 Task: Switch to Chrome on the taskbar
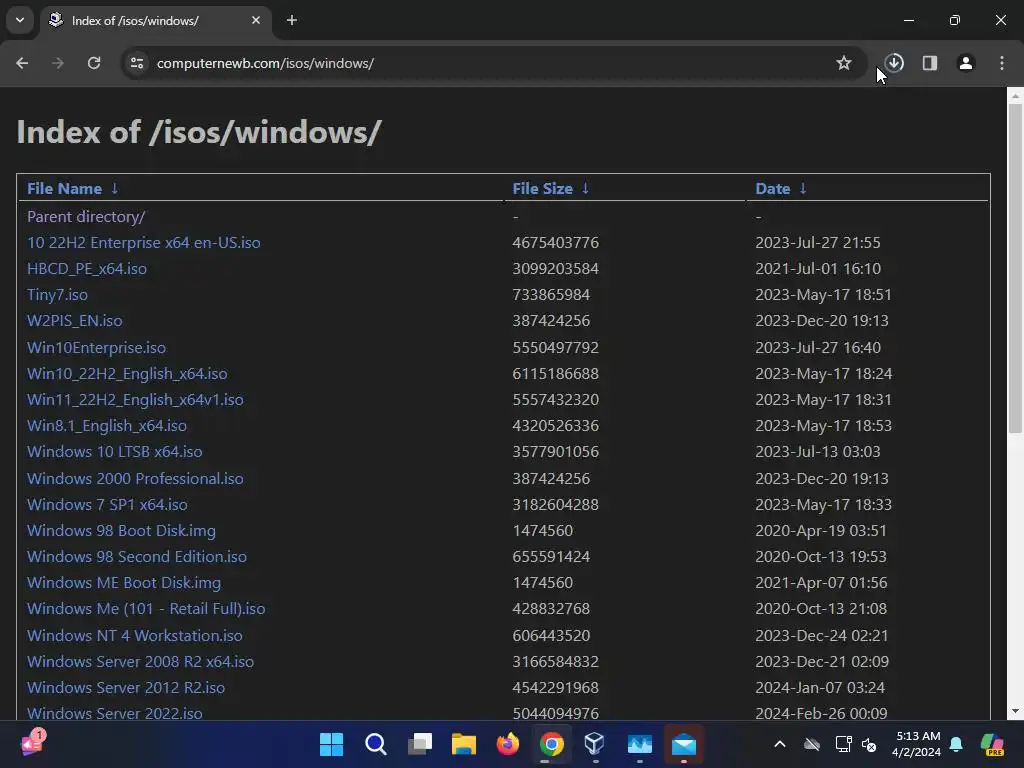pyautogui.click(x=552, y=744)
